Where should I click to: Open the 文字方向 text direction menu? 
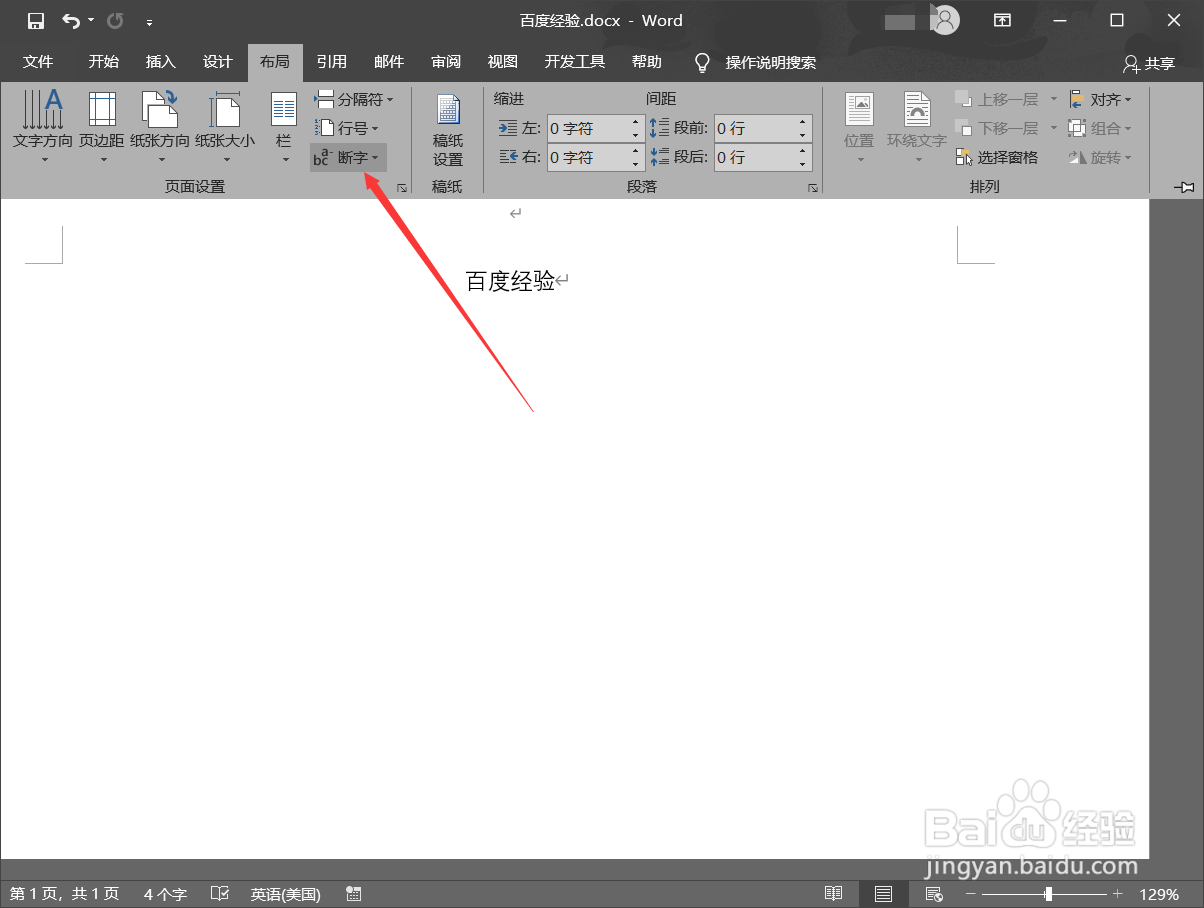pos(43,128)
